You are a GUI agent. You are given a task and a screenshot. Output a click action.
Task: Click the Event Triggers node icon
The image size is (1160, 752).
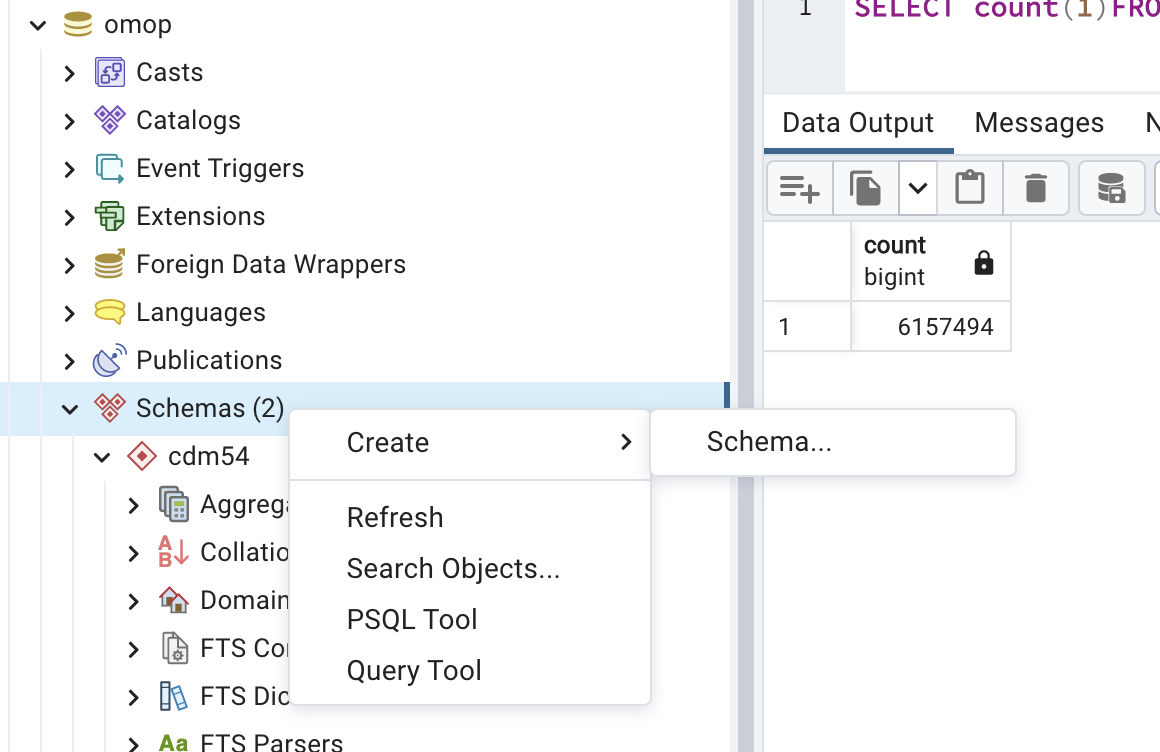tap(110, 168)
